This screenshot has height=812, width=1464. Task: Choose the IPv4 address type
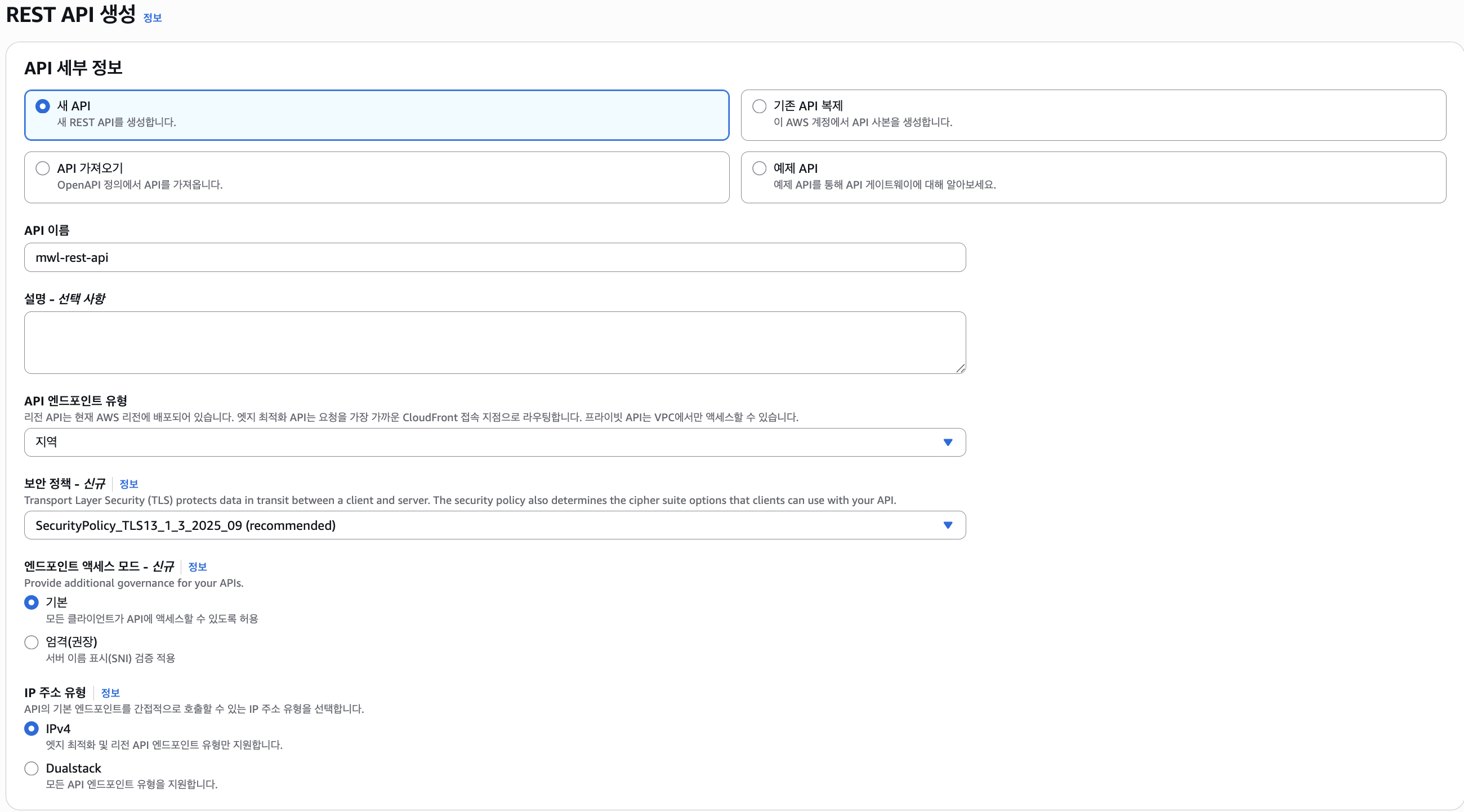point(32,729)
